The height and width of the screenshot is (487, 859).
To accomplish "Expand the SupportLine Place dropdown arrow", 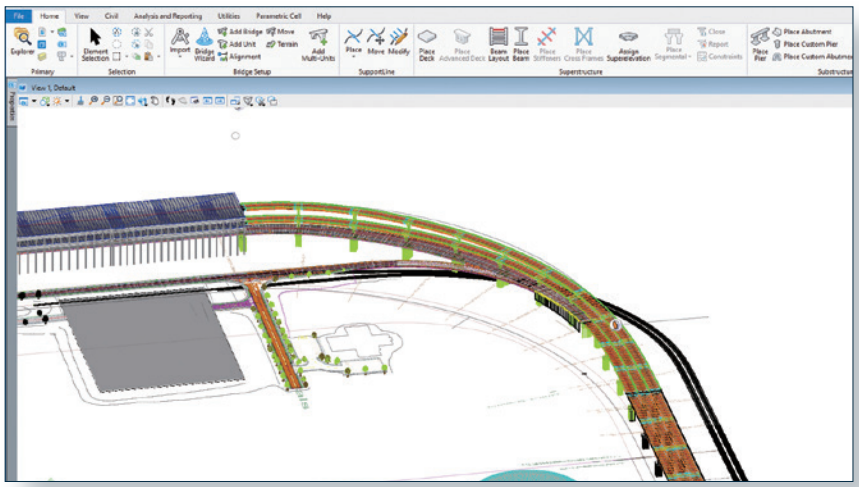I will pos(353,56).
